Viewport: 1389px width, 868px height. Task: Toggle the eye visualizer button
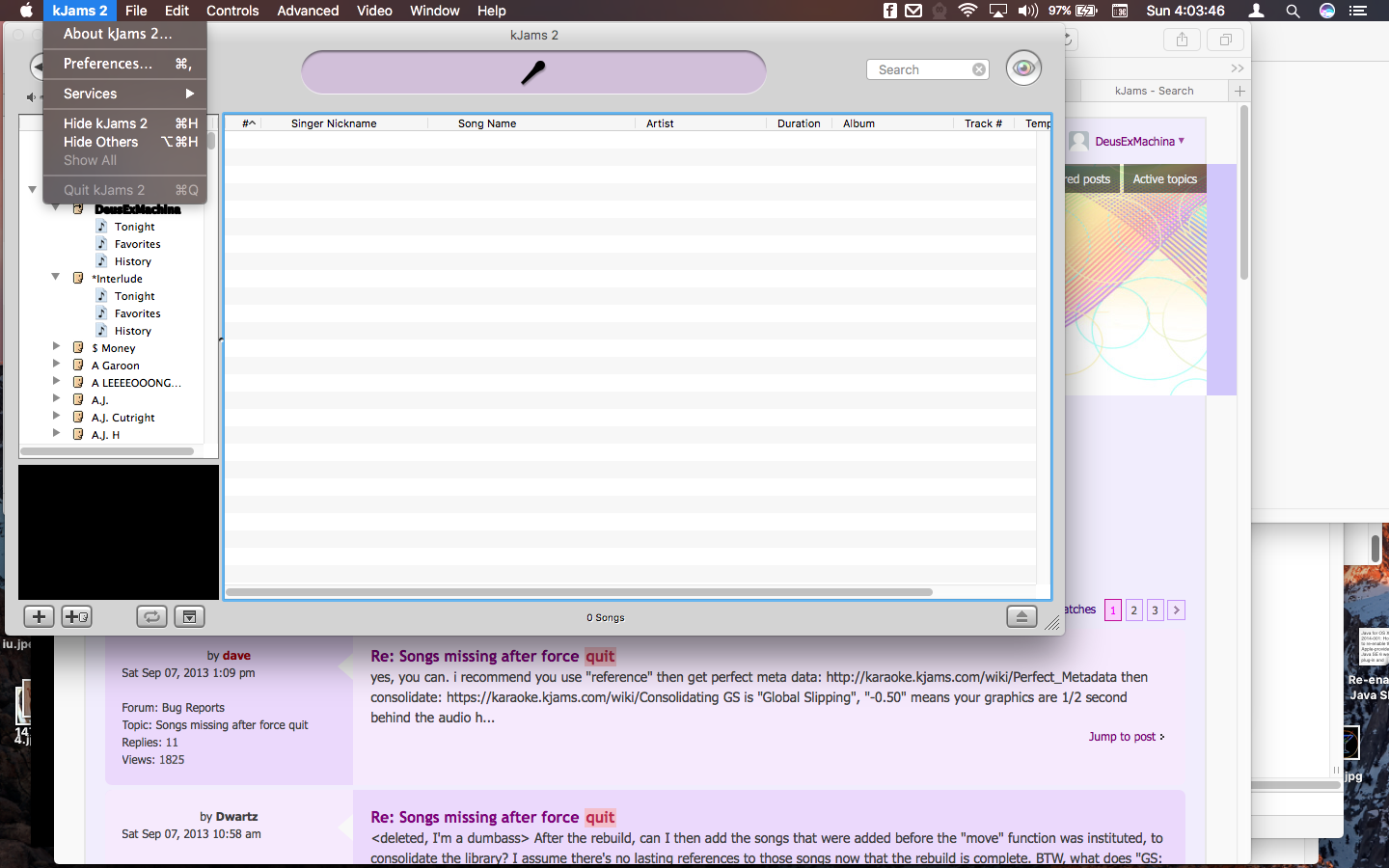[x=1023, y=68]
